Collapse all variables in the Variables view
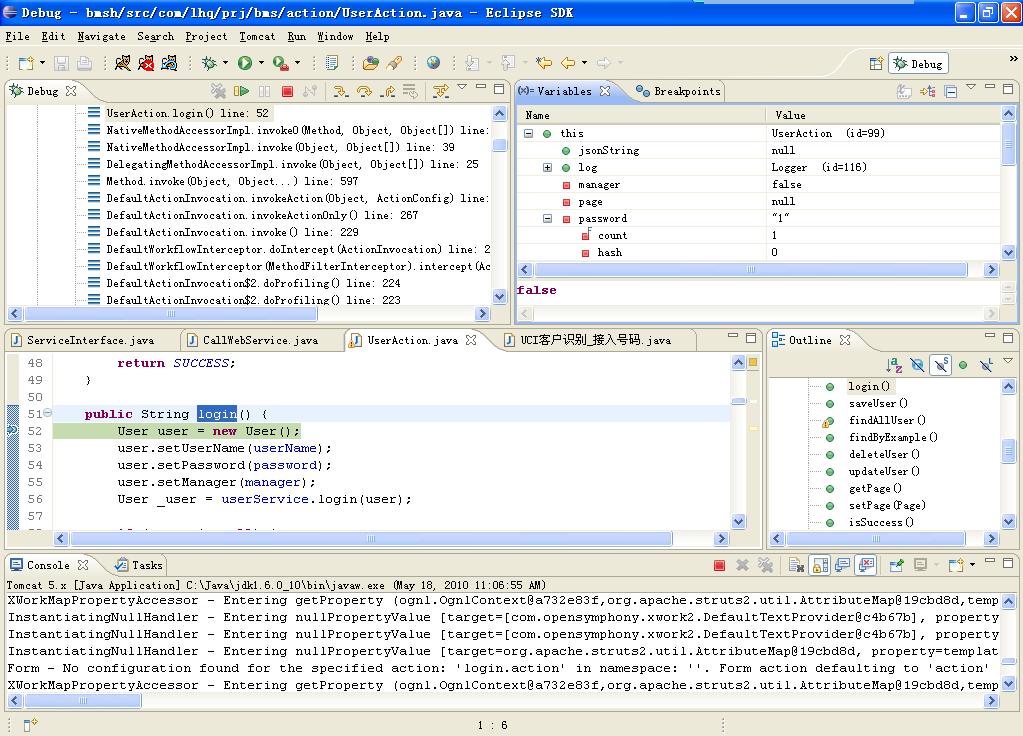 [950, 91]
